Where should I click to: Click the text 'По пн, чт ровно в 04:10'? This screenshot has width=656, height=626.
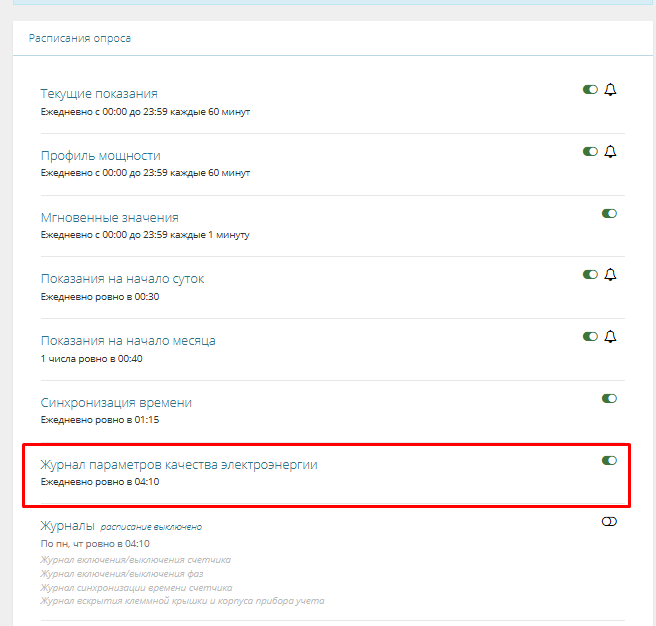(x=95, y=544)
